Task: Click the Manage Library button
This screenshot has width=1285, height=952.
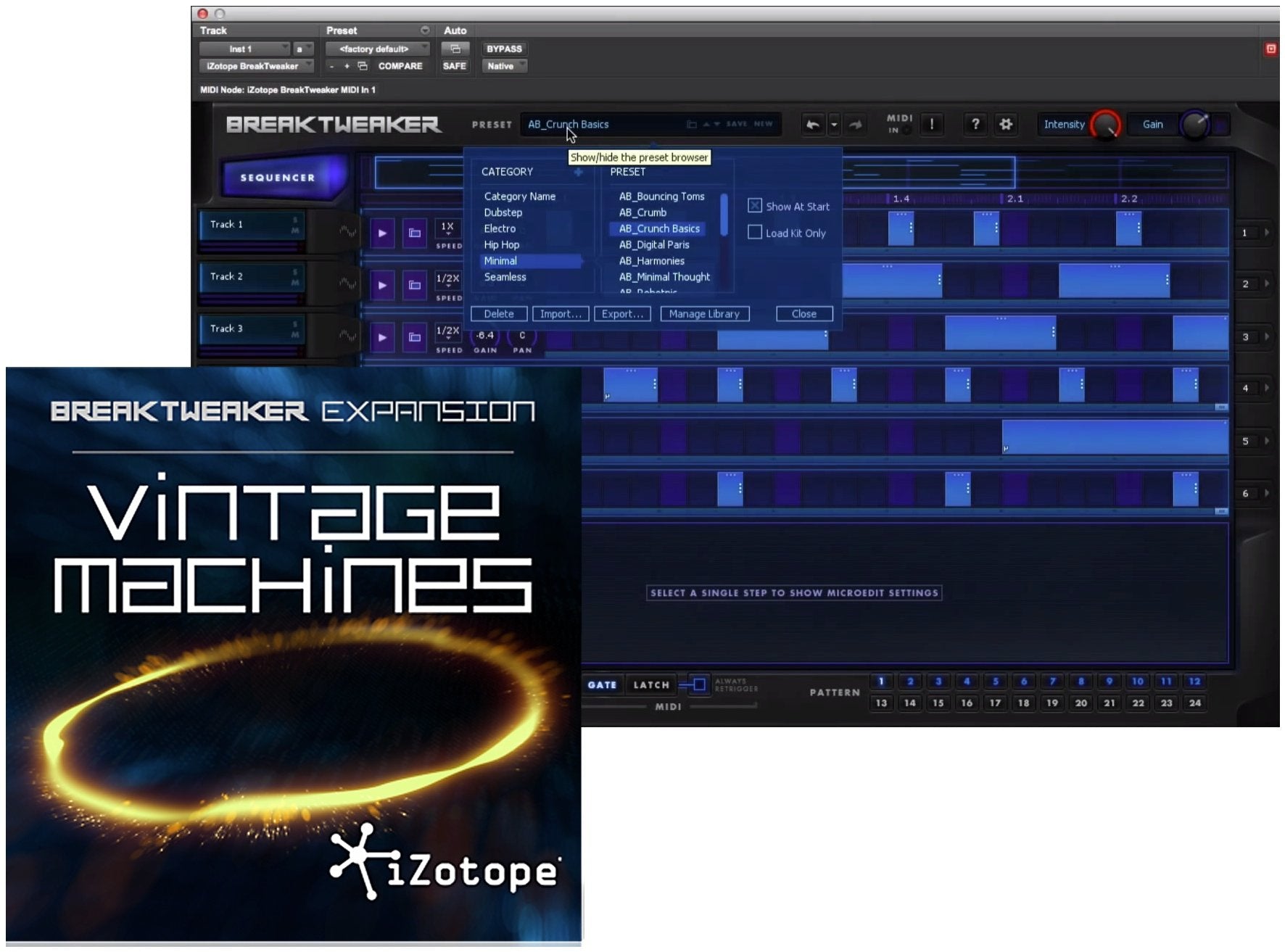Action: pos(704,314)
